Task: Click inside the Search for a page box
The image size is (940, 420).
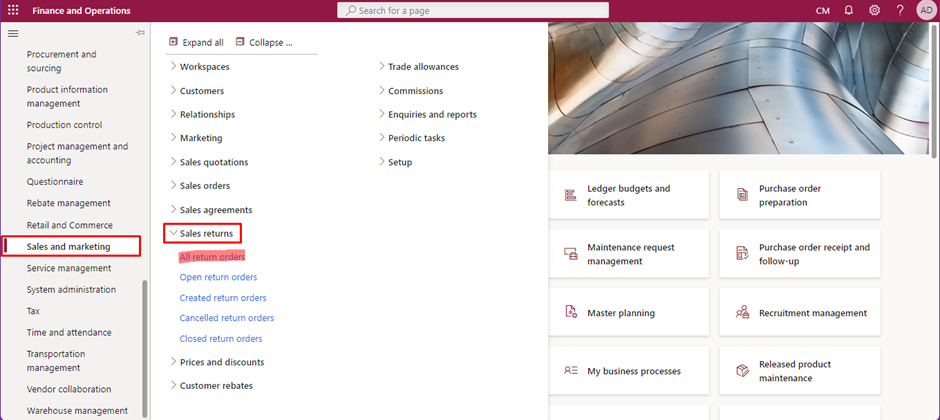Action: point(473,10)
